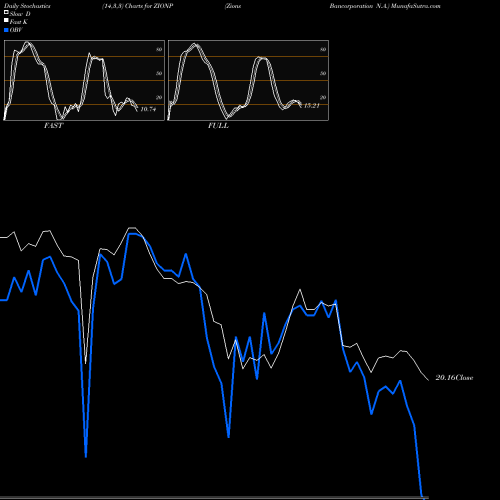Click the 'Daily Stochastics' title text
The image size is (500, 500).
[x=27, y=6]
